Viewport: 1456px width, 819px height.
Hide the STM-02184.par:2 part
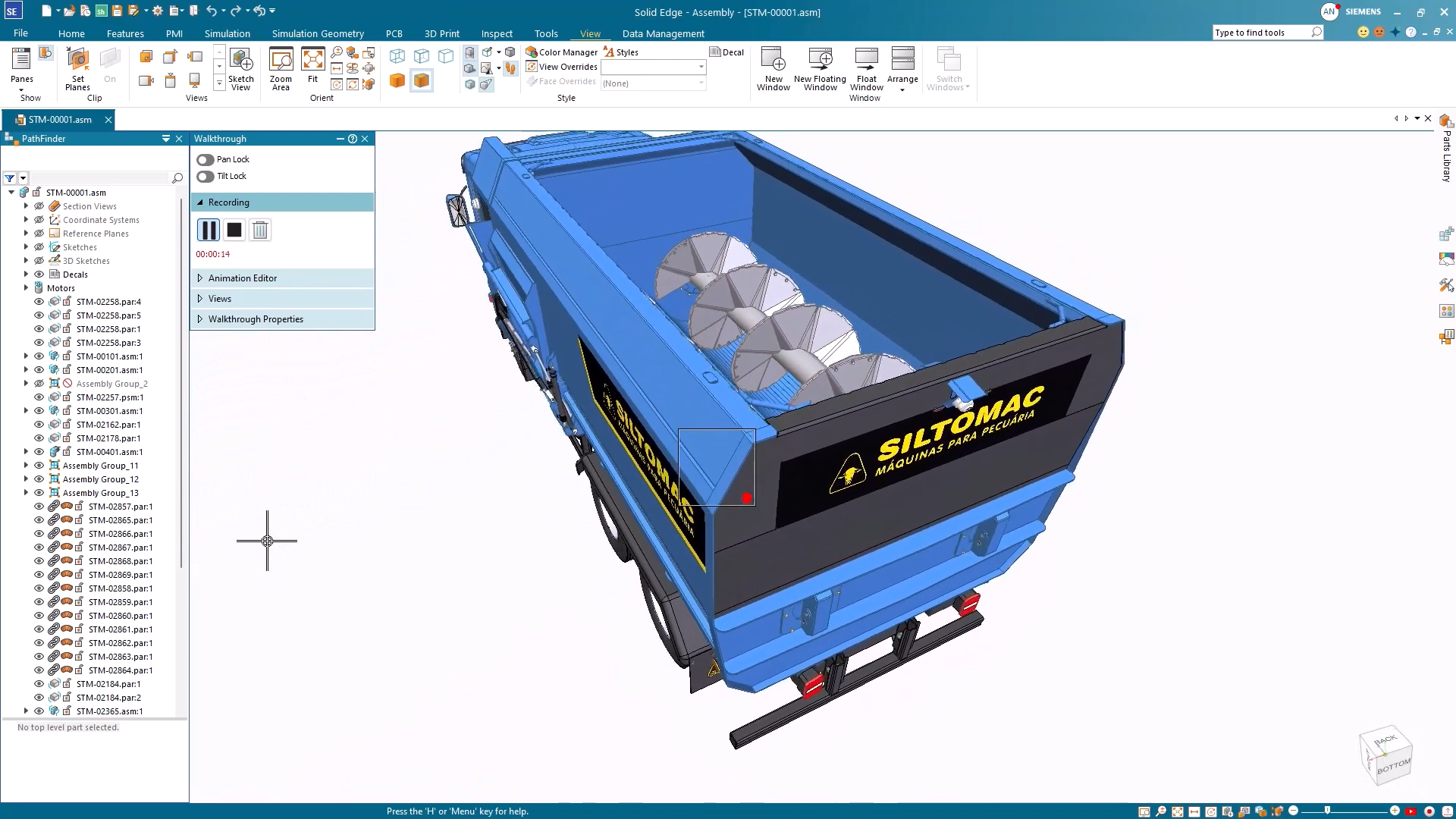point(39,698)
